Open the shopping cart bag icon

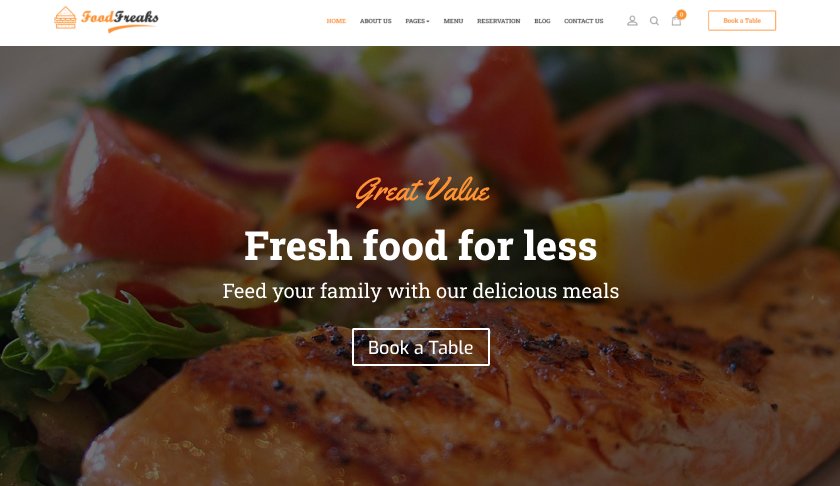point(676,21)
